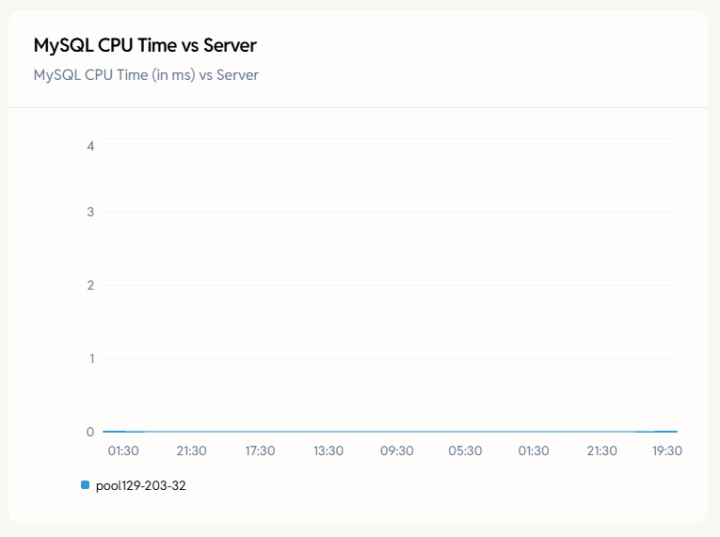Select the y-axis label 2
This screenshot has width=720, height=537.
91,285
